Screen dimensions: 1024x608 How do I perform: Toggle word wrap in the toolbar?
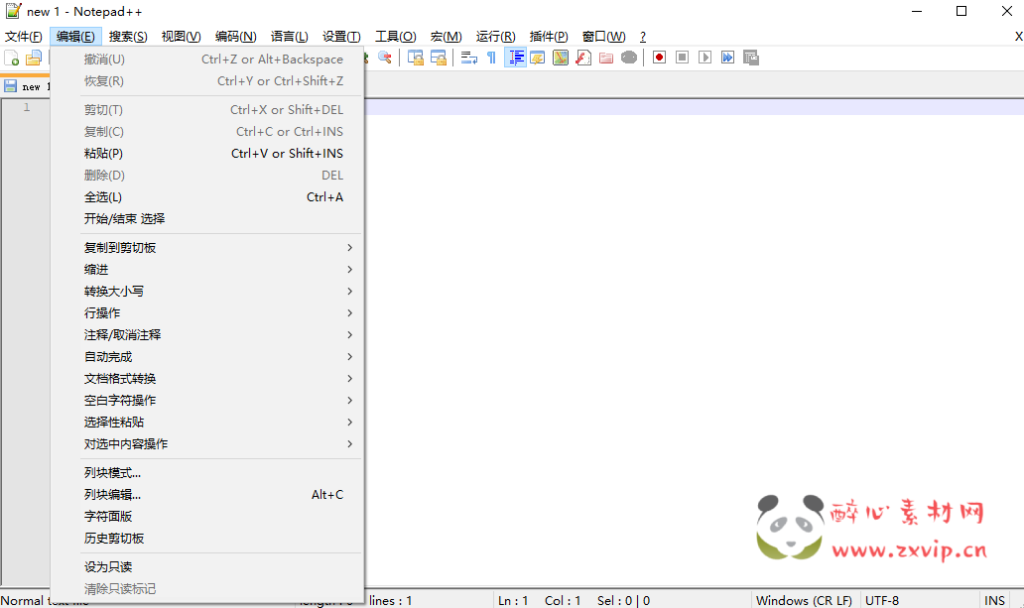point(470,57)
